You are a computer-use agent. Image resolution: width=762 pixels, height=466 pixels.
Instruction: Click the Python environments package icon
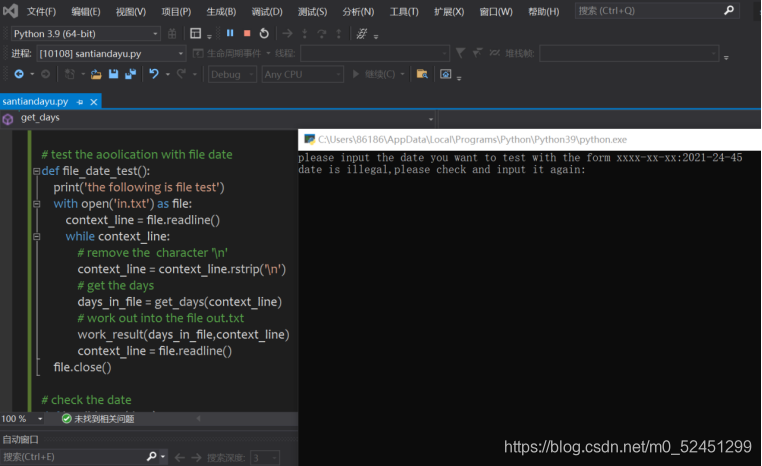(172, 34)
